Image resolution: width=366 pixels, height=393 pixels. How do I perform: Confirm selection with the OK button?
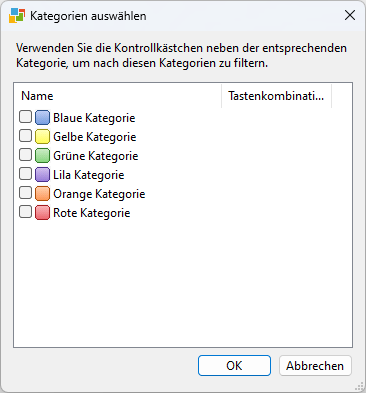pyautogui.click(x=234, y=366)
